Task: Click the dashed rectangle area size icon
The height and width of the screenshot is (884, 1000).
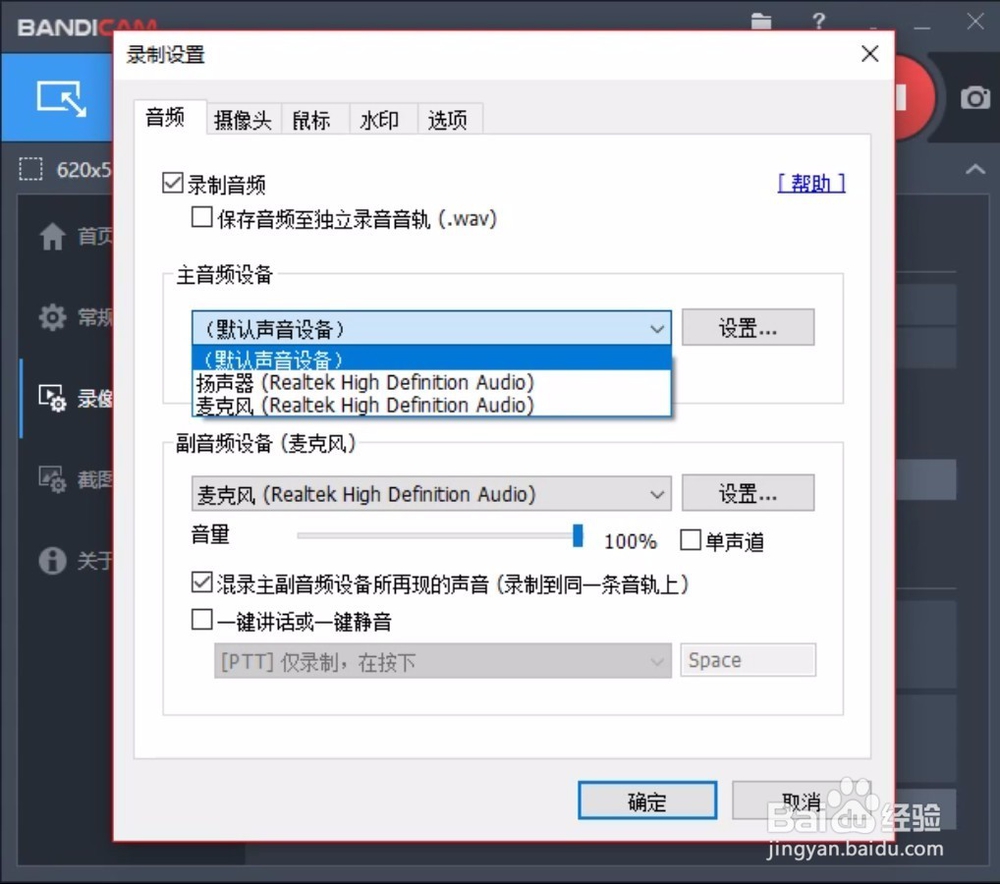Action: click(x=31, y=170)
